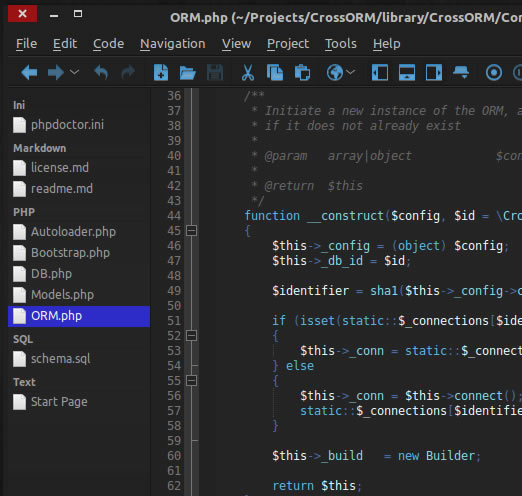
Task: Click the 'function' keyword on line 44
Action: click(272, 216)
